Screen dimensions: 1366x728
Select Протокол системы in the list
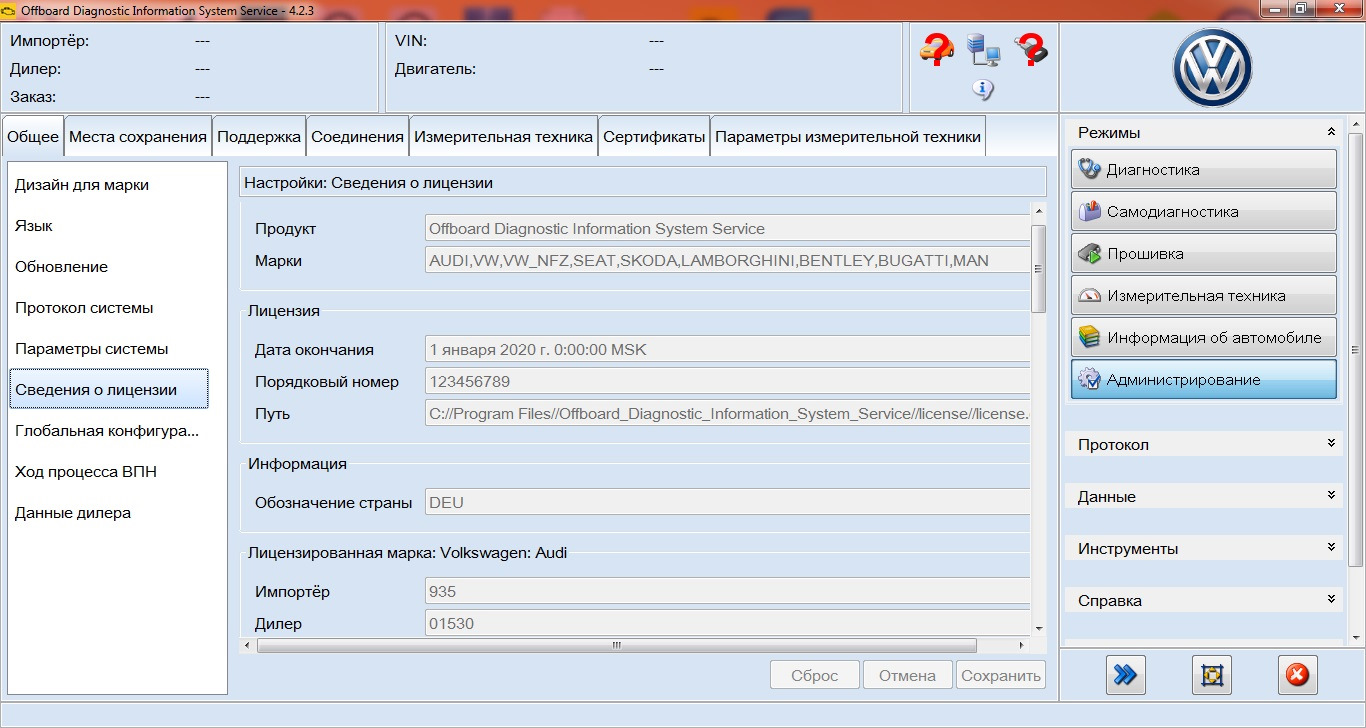click(x=108, y=308)
